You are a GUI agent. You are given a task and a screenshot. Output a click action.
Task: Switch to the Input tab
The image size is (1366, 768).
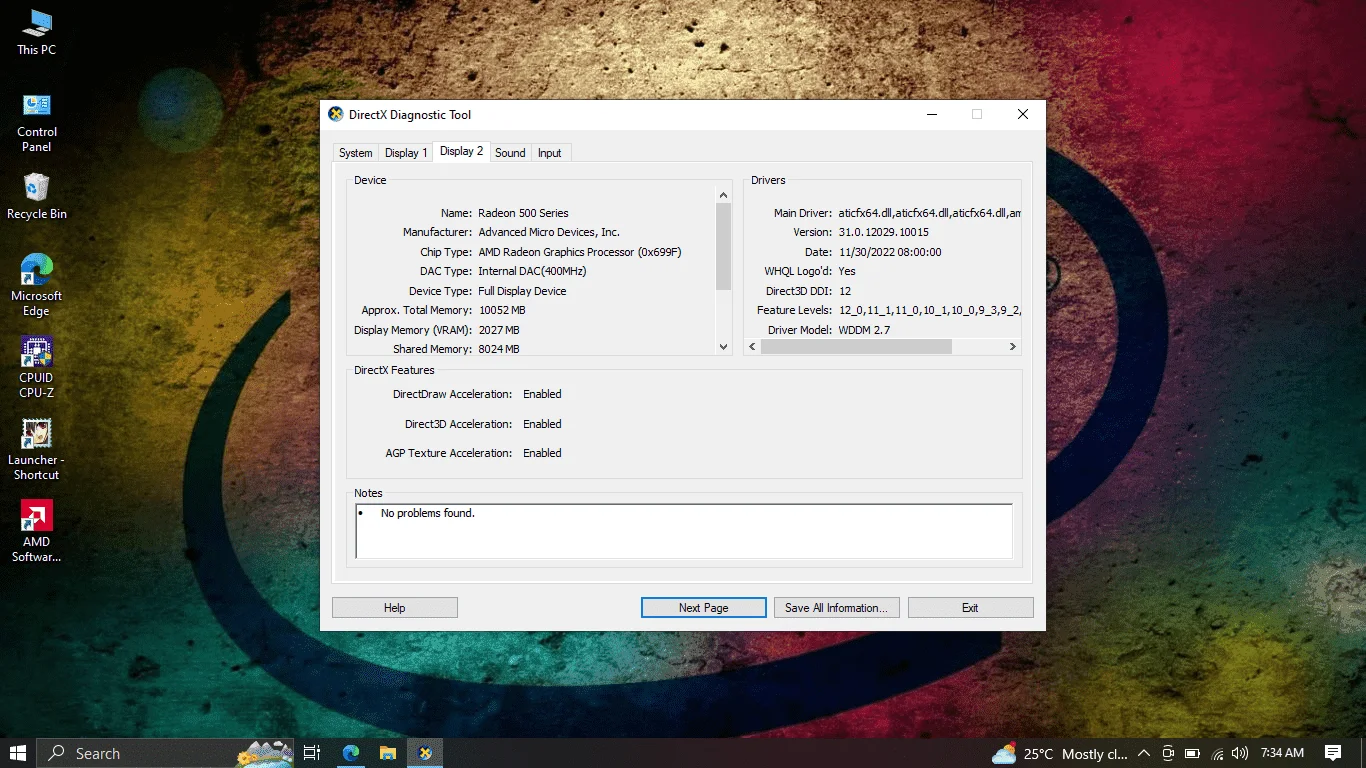(x=550, y=153)
